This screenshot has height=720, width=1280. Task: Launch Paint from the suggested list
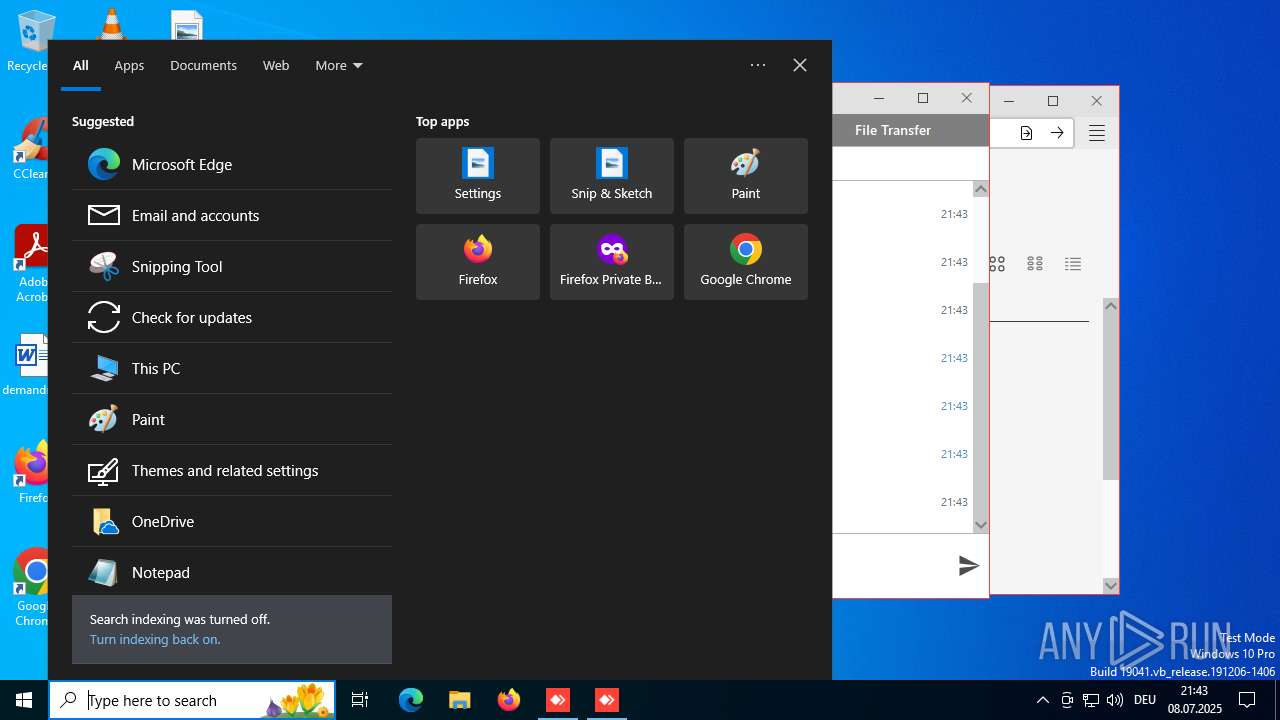tap(232, 419)
